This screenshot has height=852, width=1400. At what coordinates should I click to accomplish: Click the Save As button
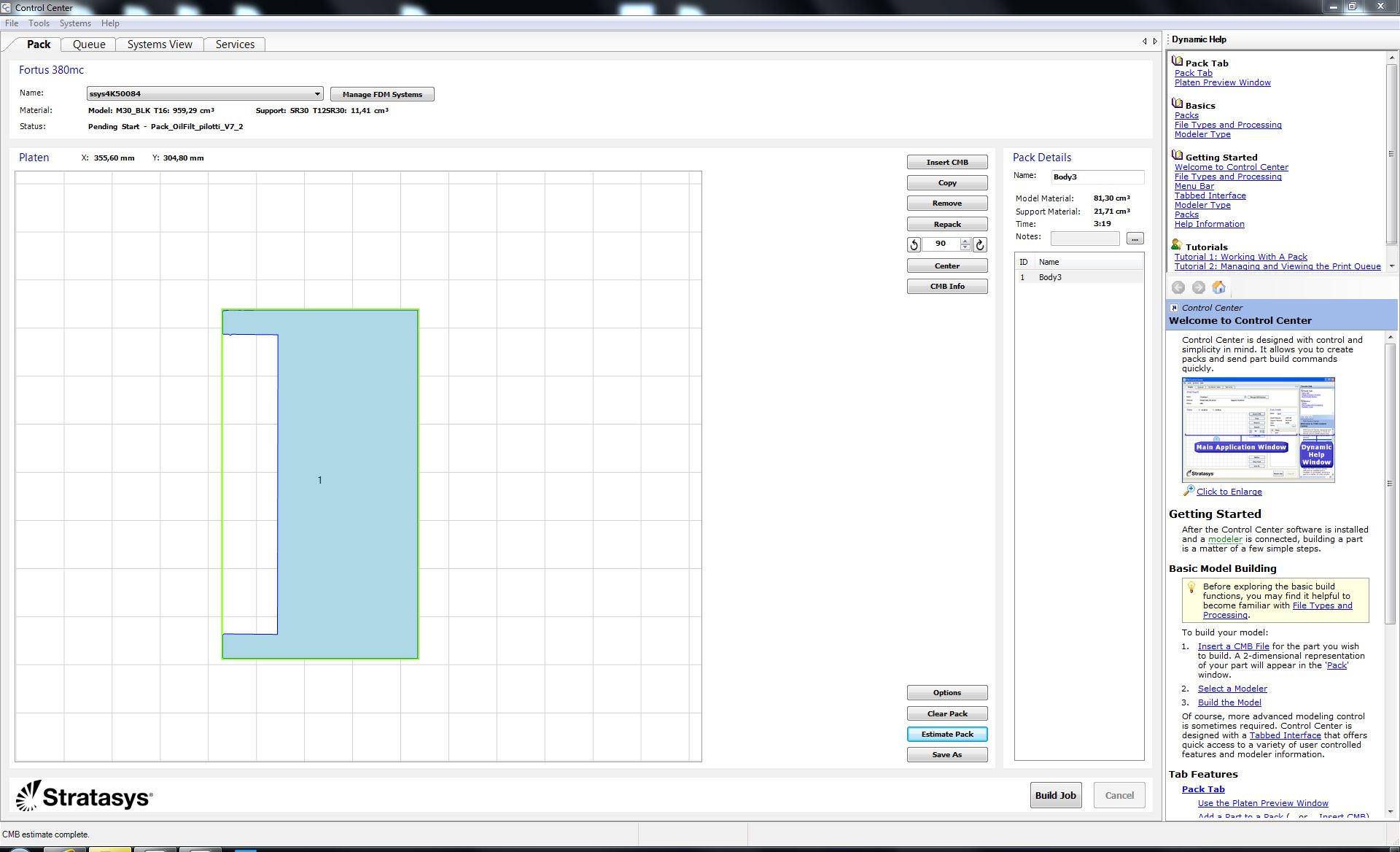coord(947,754)
